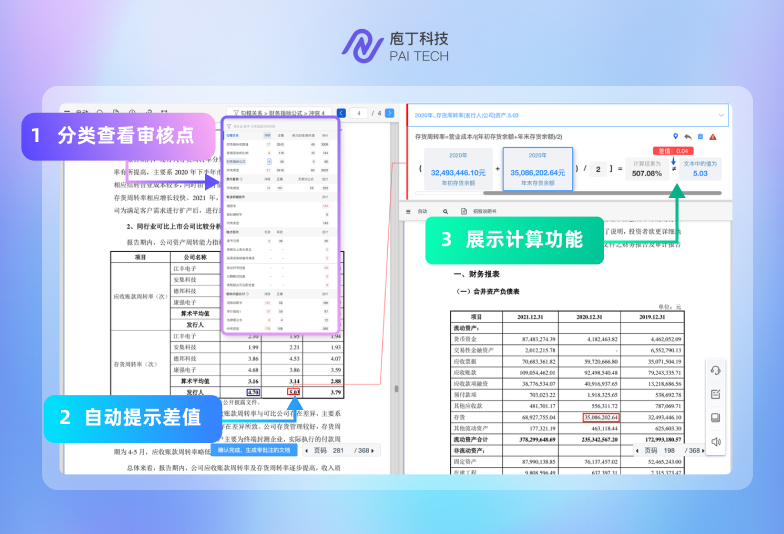Click the 一、财务报表 heading
The width and height of the screenshot is (784, 534).
pos(476,274)
